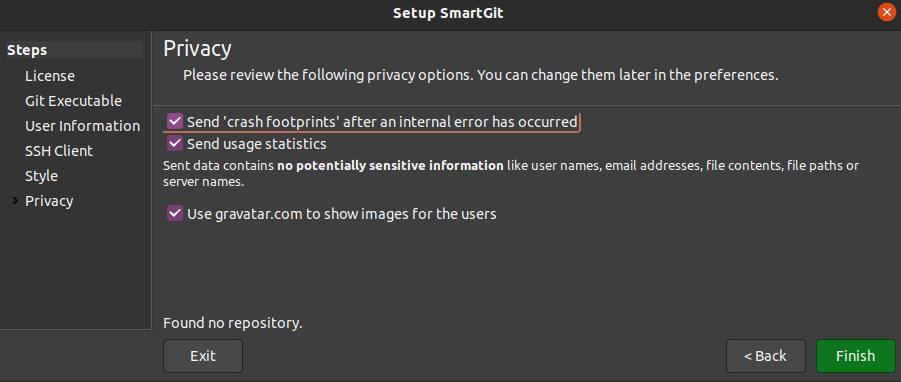Uncheck the crash footprints checkbox
This screenshot has width=901, height=382.
[175, 122]
